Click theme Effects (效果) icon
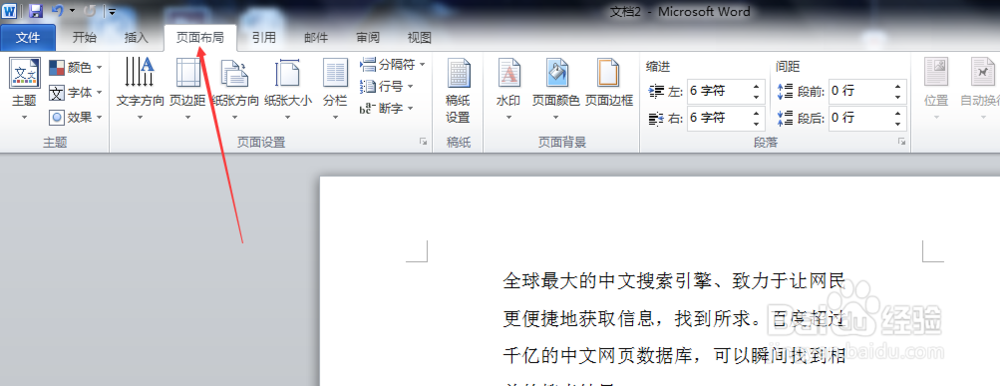Viewport: 1000px width, 386px height. click(x=57, y=117)
